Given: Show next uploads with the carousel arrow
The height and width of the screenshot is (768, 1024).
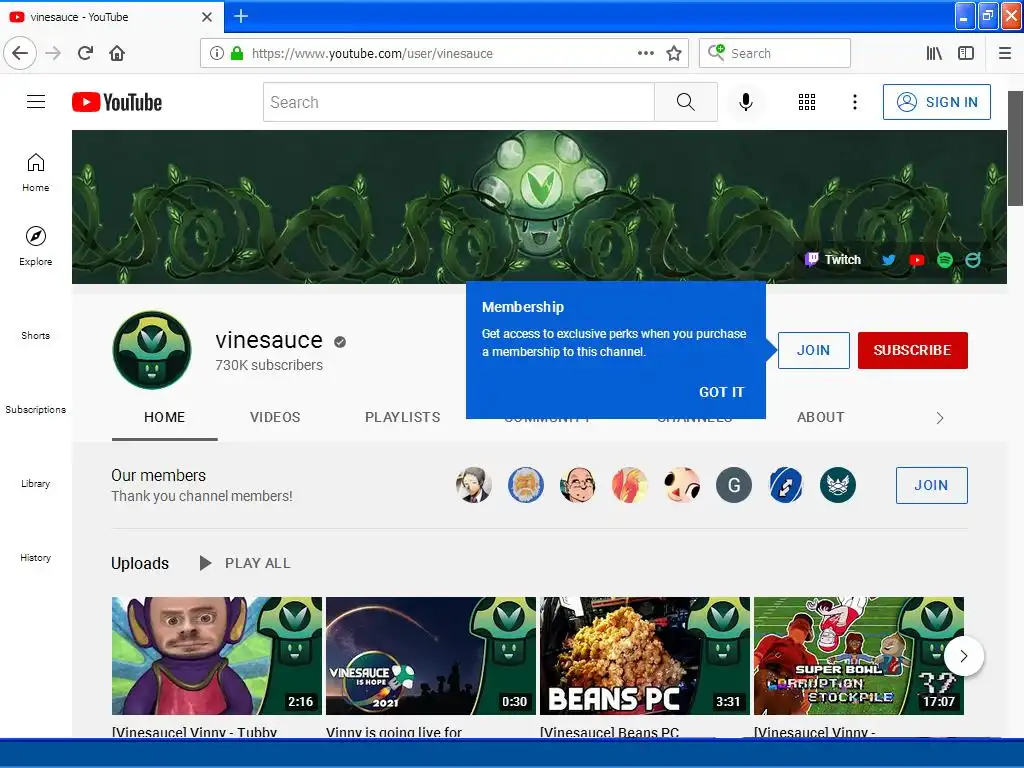Looking at the screenshot, I should point(963,656).
